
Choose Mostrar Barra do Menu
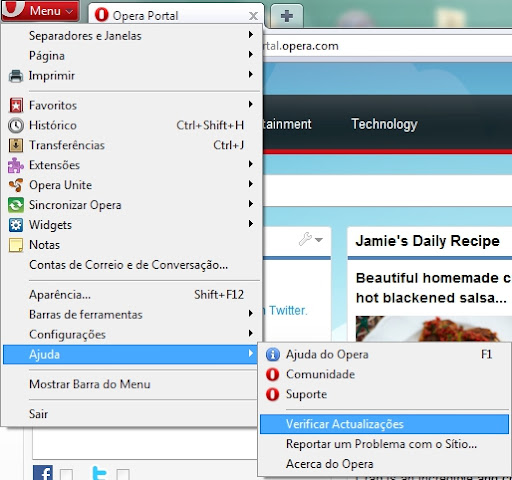[x=130, y=384]
